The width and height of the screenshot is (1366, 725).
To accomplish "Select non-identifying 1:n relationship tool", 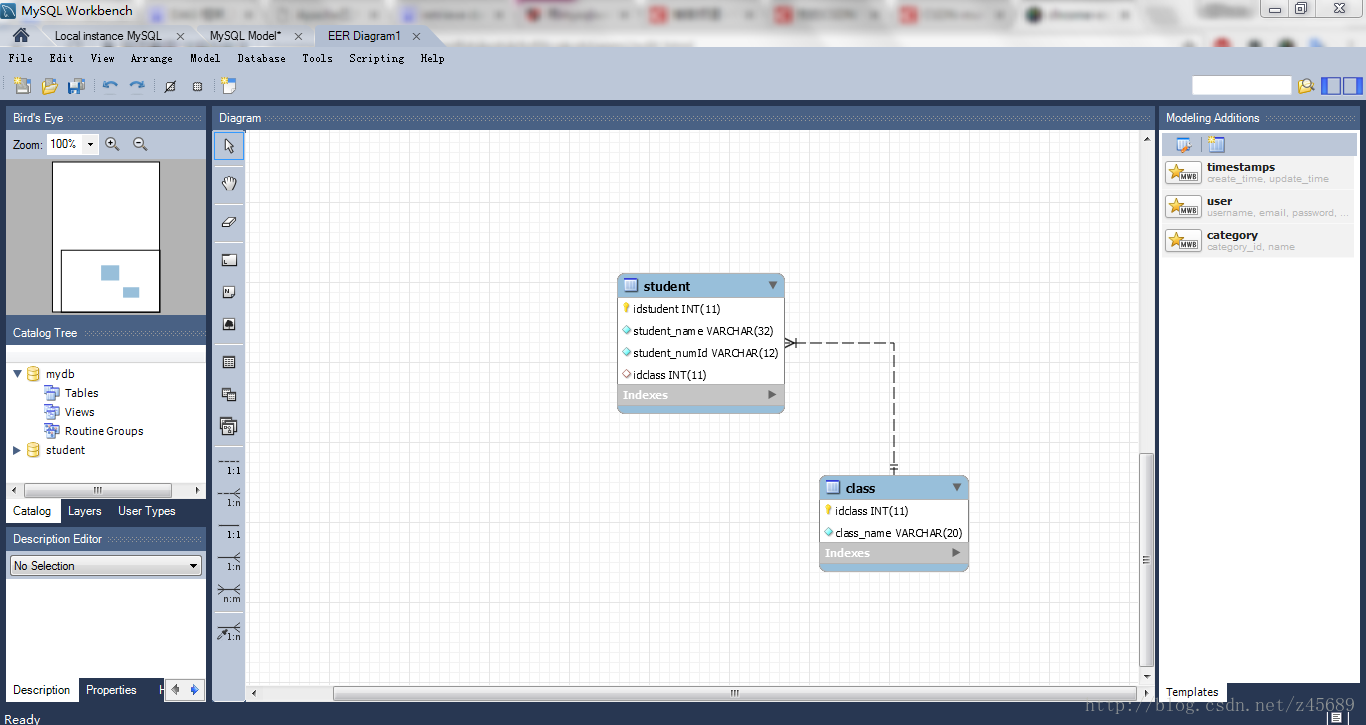I will (230, 497).
